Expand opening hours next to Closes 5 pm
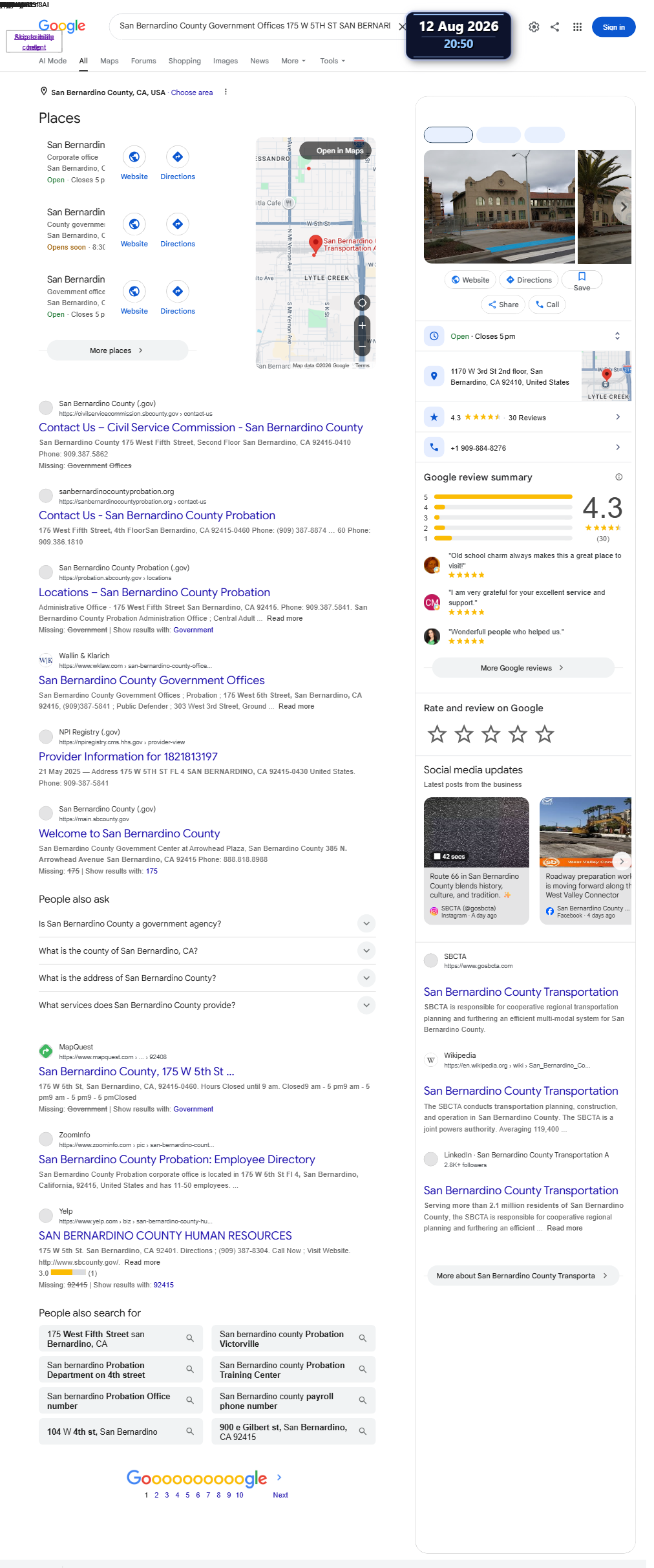Image resolution: width=654 pixels, height=1568 pixels. 617,336
